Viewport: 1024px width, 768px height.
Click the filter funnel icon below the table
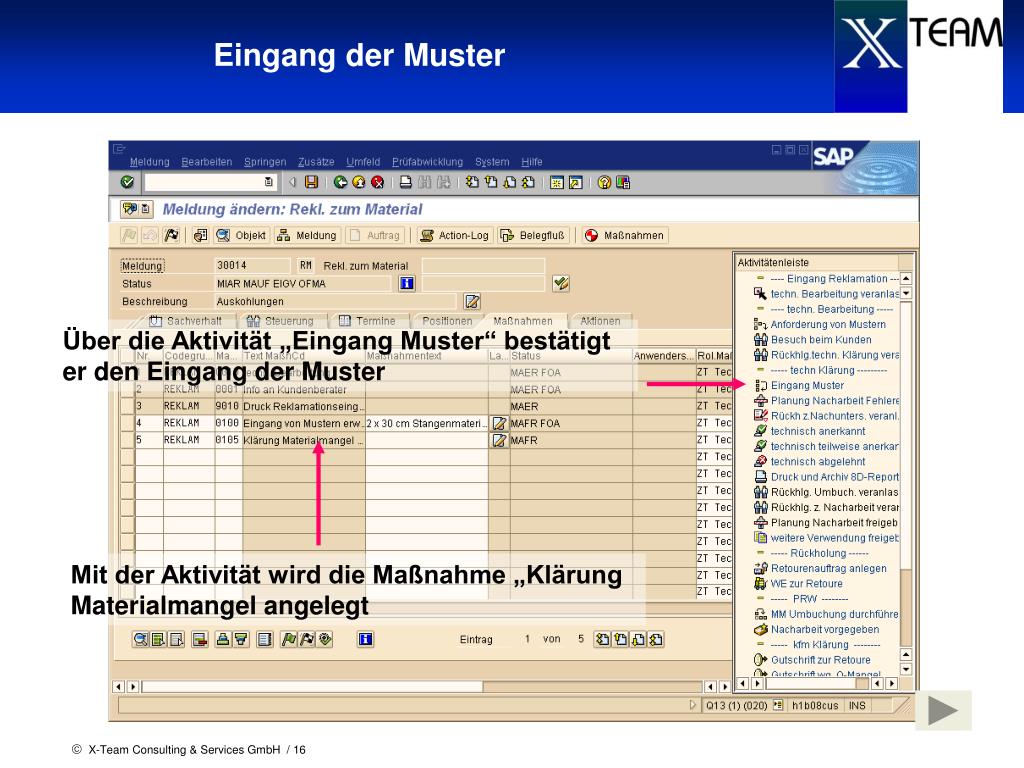(x=241, y=639)
